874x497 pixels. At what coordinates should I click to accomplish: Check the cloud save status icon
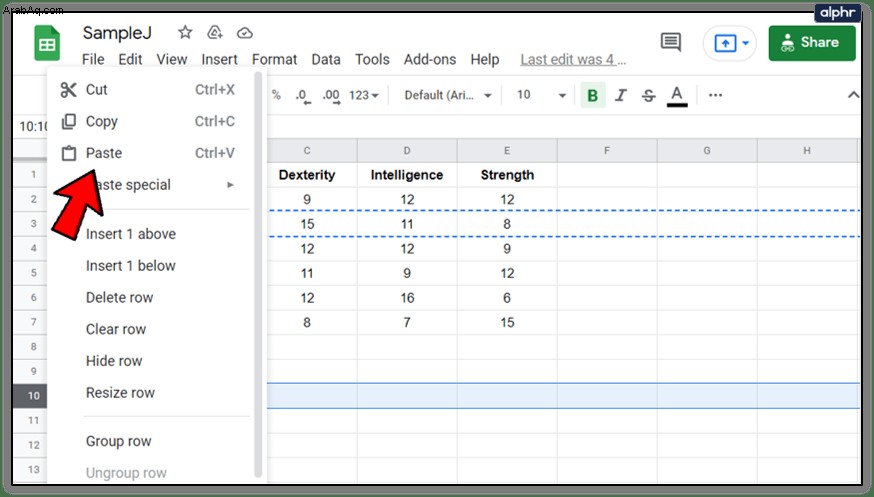coord(245,33)
